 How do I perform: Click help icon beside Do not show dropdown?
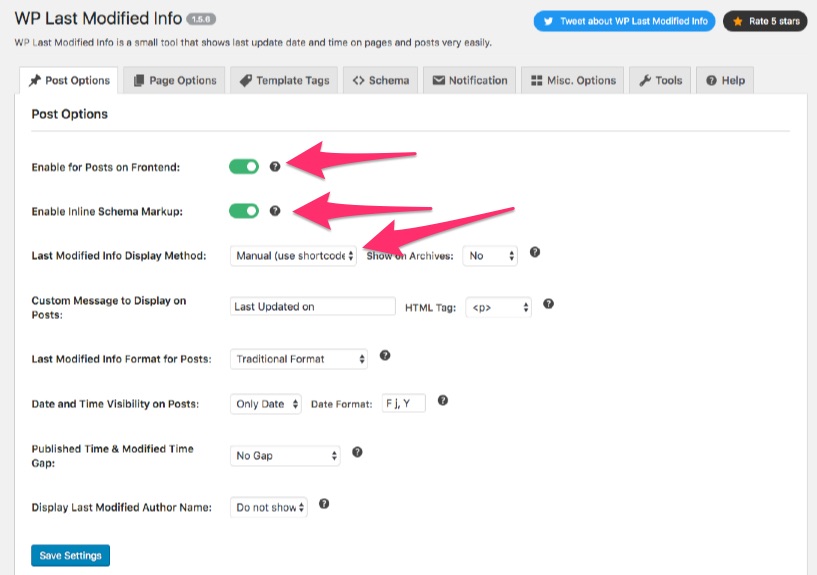coord(324,504)
